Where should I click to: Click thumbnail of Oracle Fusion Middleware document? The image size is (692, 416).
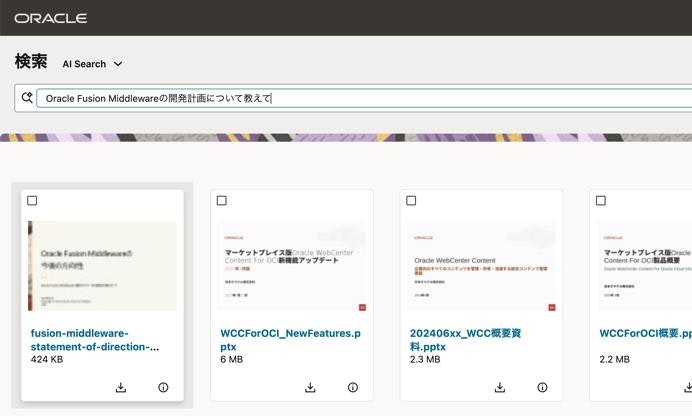pos(102,266)
